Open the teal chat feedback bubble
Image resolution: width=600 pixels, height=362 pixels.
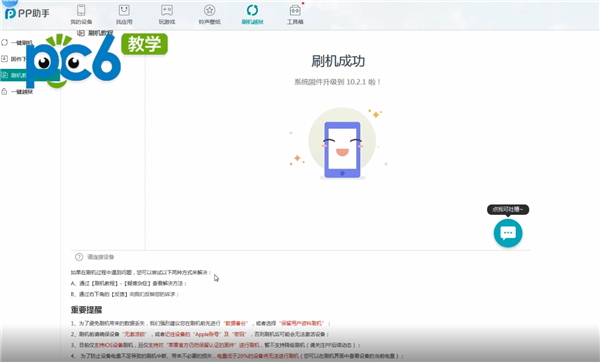[x=508, y=233]
